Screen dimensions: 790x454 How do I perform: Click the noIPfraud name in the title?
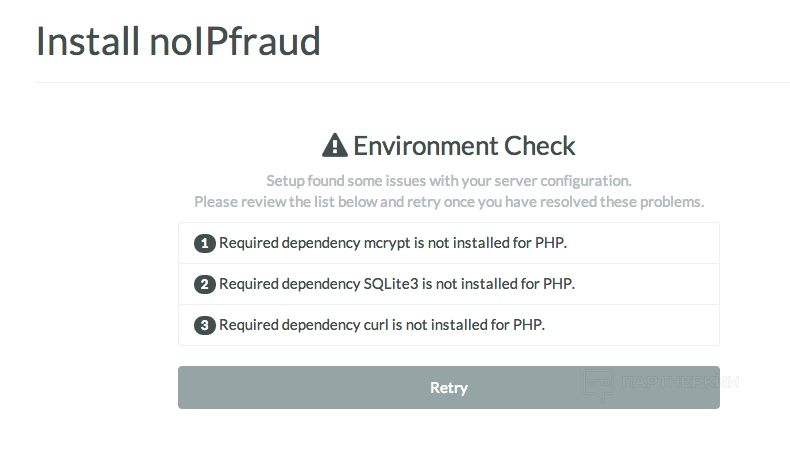click(x=235, y=41)
